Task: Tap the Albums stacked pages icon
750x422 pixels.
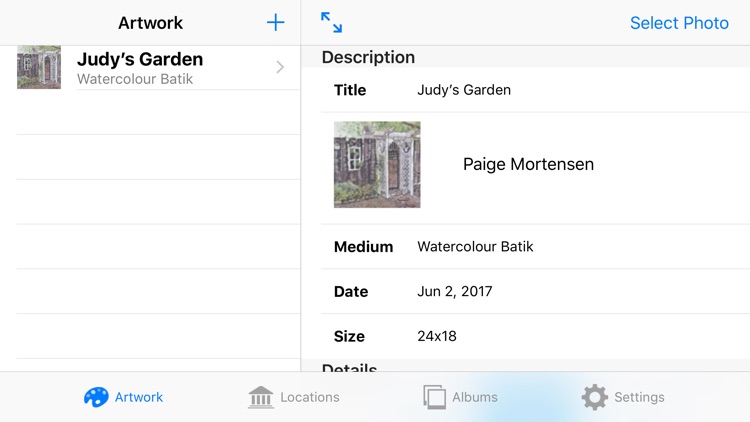Action: (x=434, y=397)
